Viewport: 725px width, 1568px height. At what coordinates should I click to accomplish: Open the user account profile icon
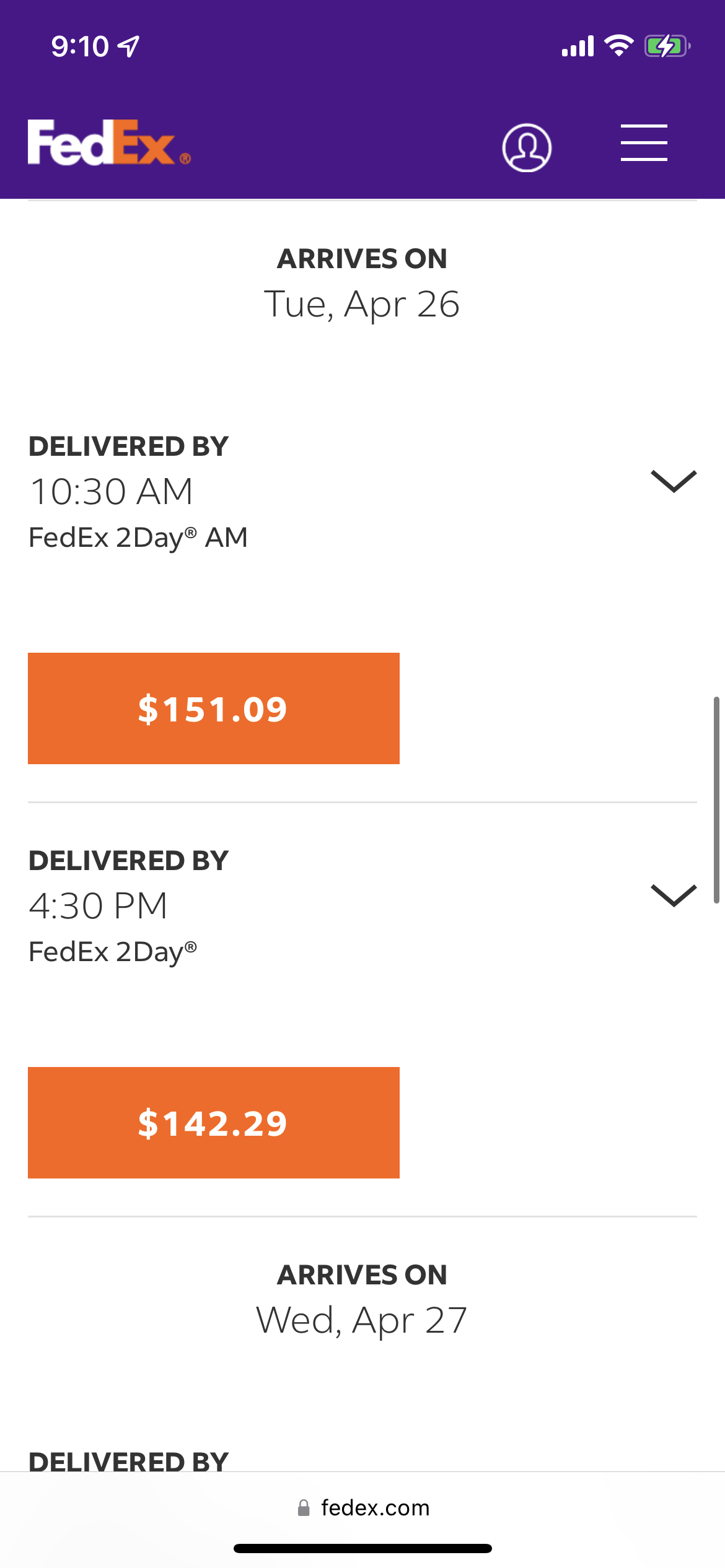click(x=527, y=147)
